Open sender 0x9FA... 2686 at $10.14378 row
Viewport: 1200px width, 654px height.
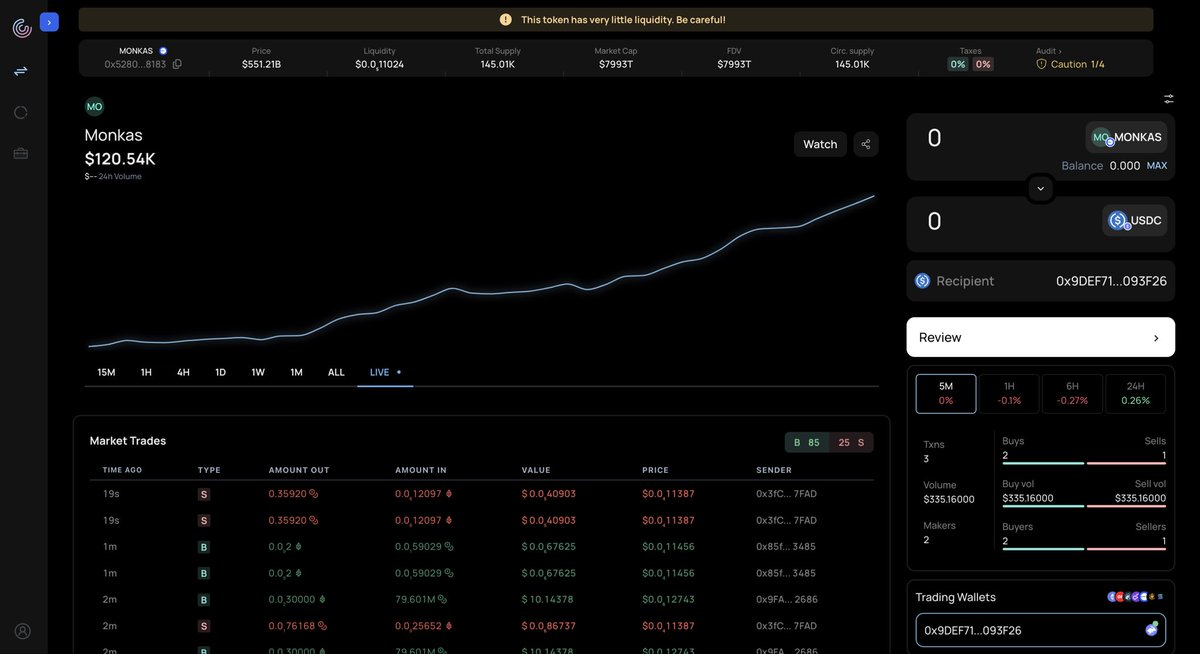click(x=786, y=599)
